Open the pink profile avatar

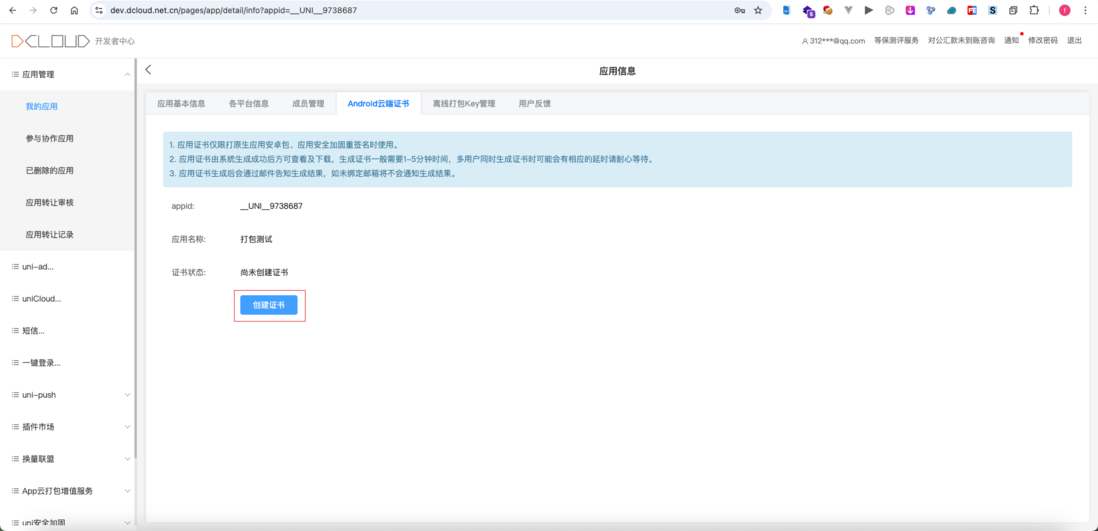click(1064, 11)
